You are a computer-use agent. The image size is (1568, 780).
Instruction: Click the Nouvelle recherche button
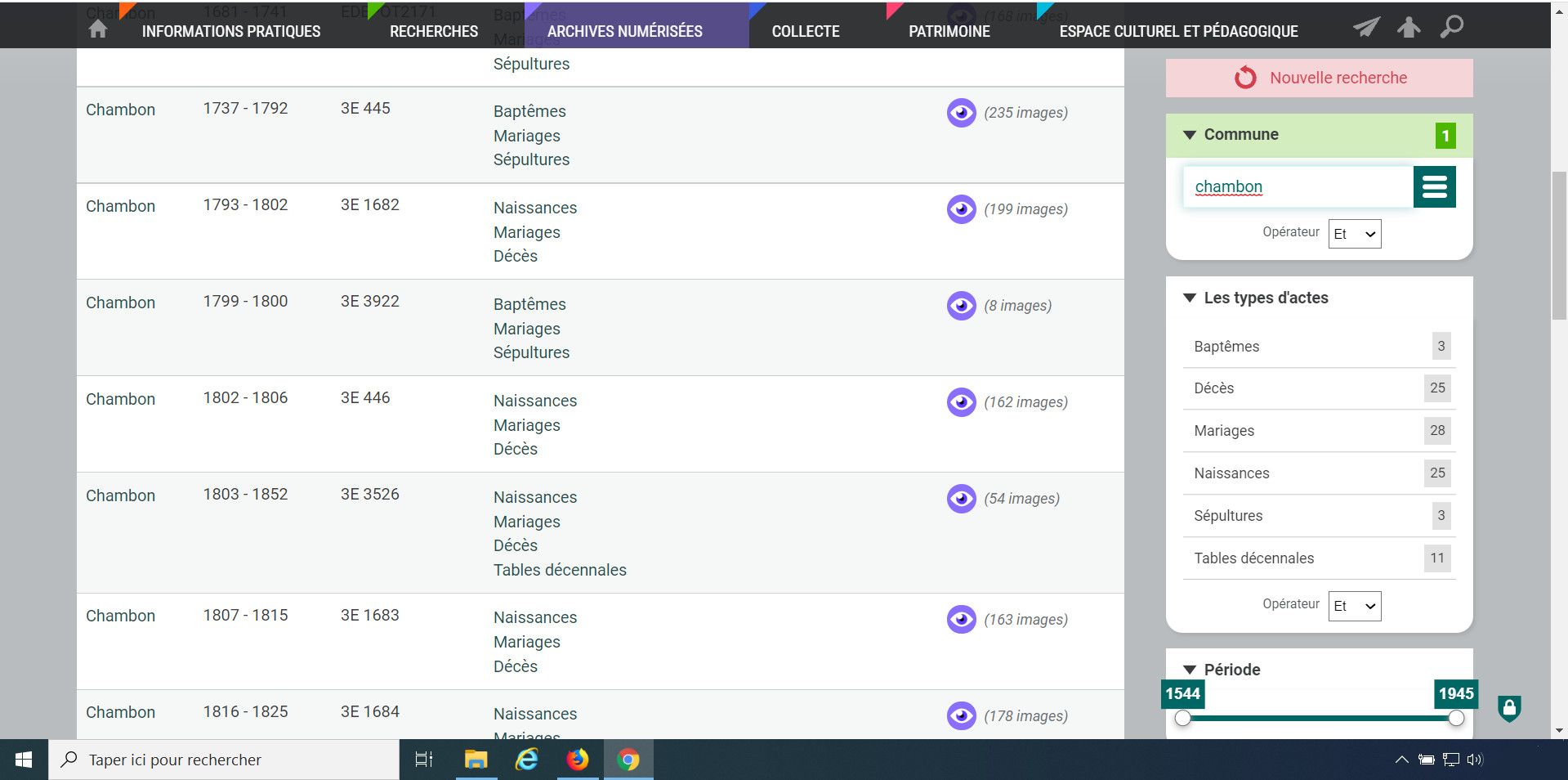[x=1319, y=78]
